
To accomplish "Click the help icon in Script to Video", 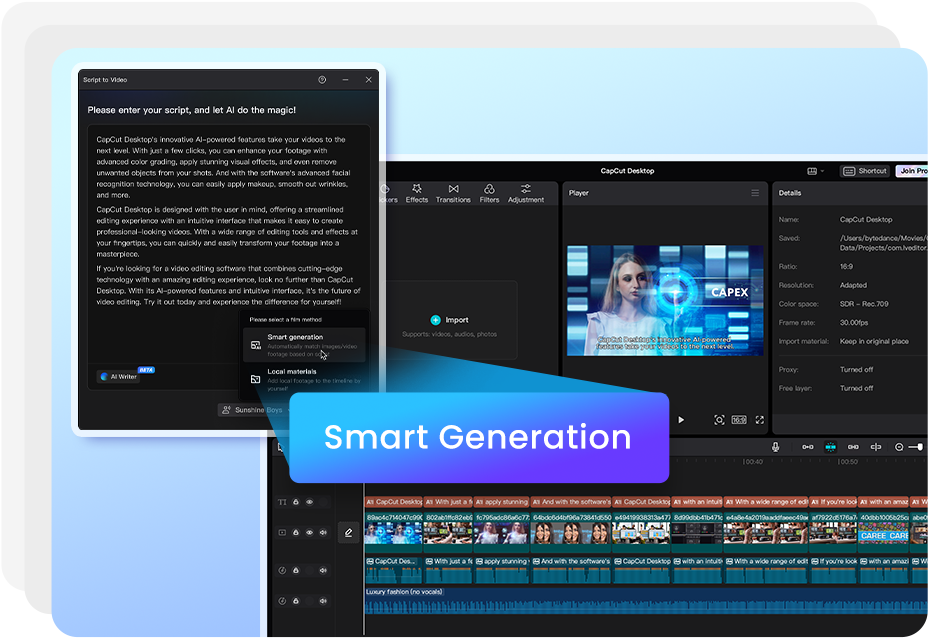I will coord(322,80).
